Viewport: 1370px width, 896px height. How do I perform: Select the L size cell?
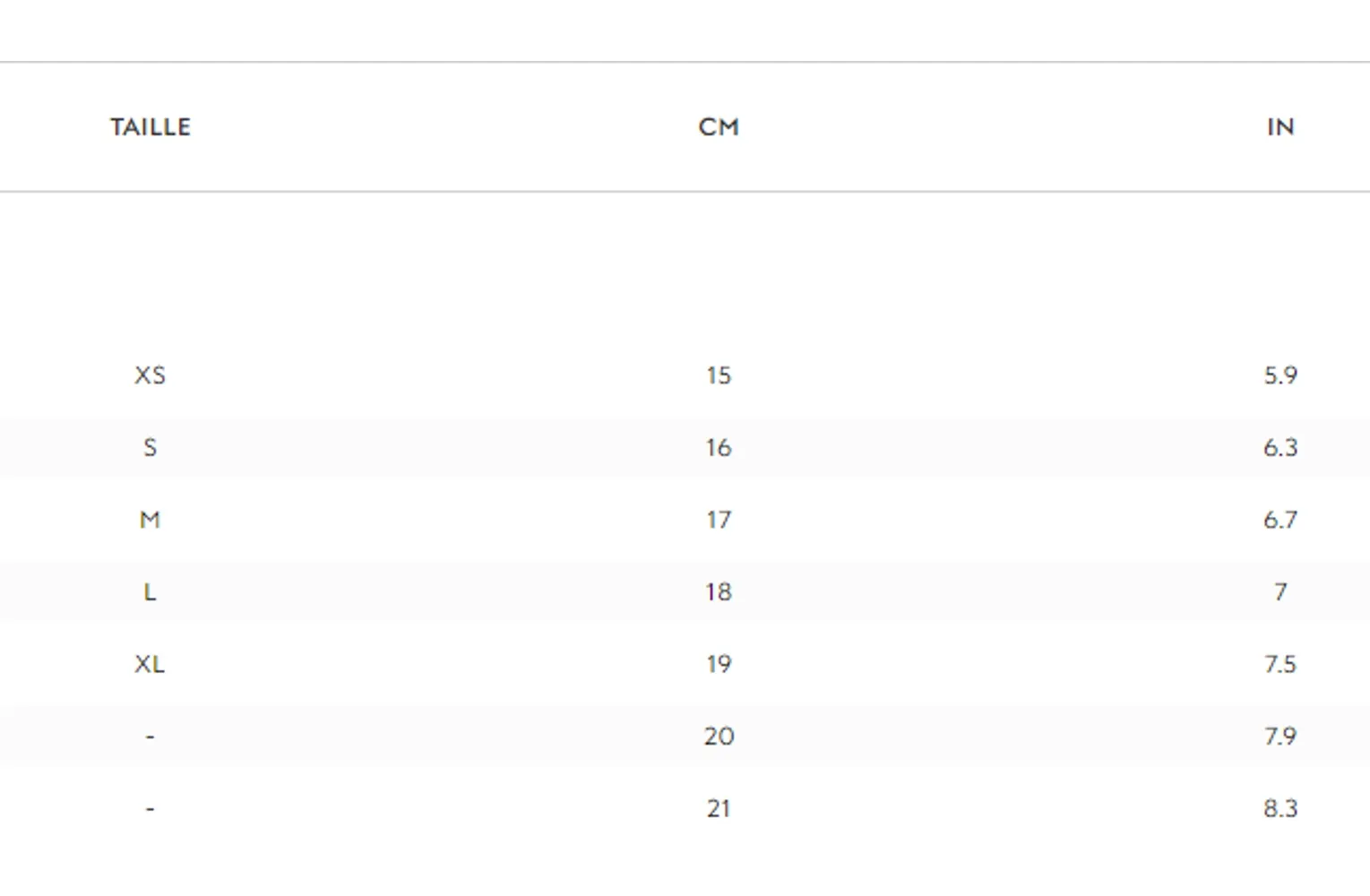(x=150, y=592)
